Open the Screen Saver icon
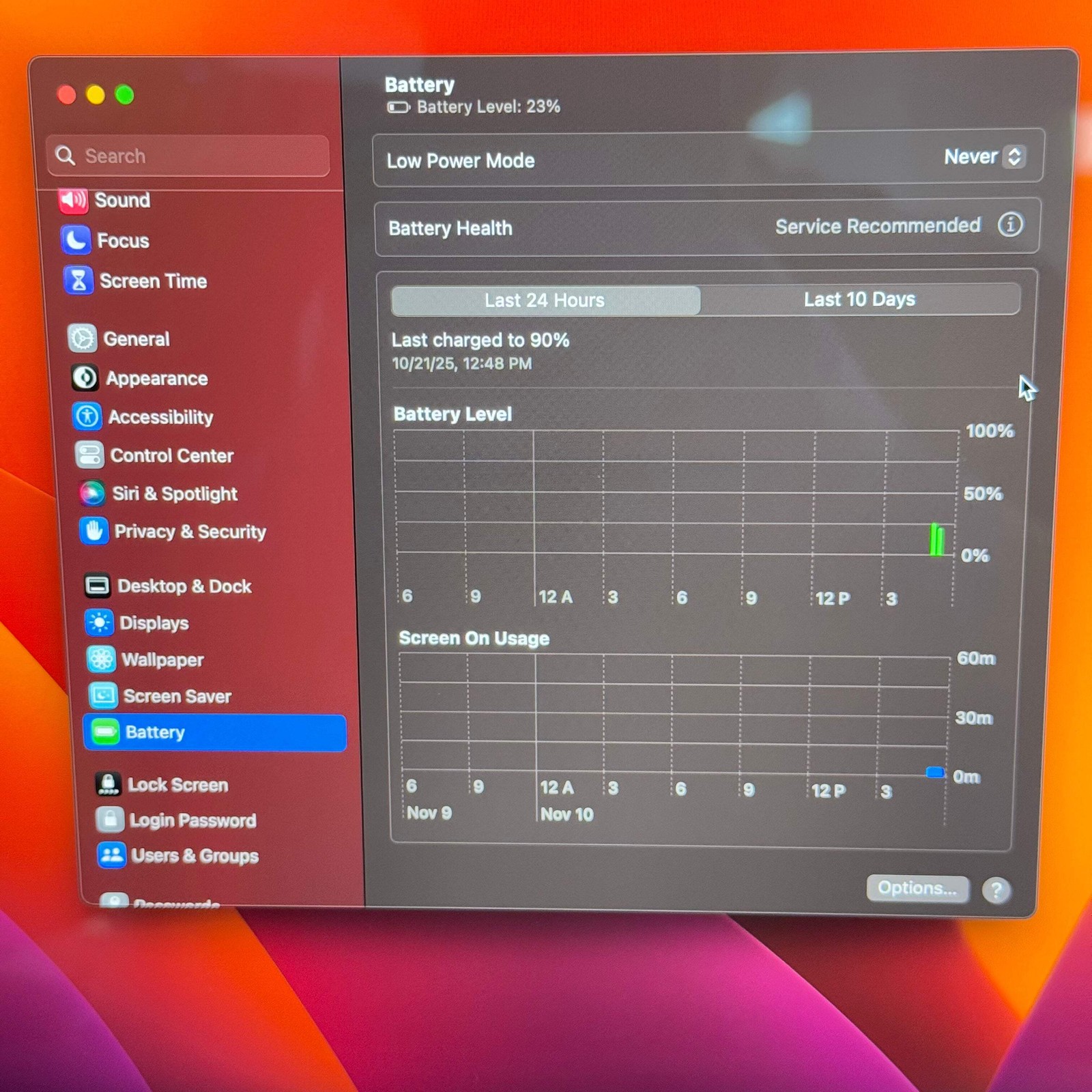Image resolution: width=1092 pixels, height=1092 pixels. click(x=103, y=695)
